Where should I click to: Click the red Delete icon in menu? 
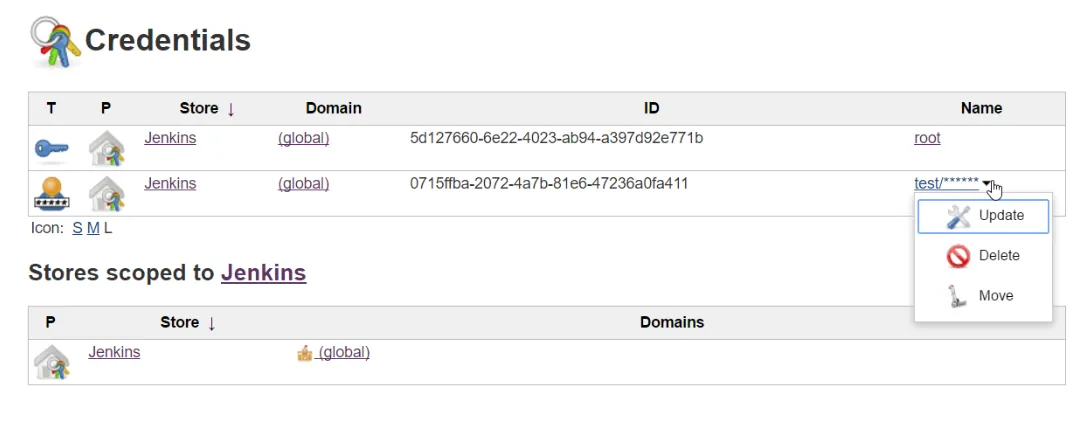(x=958, y=256)
